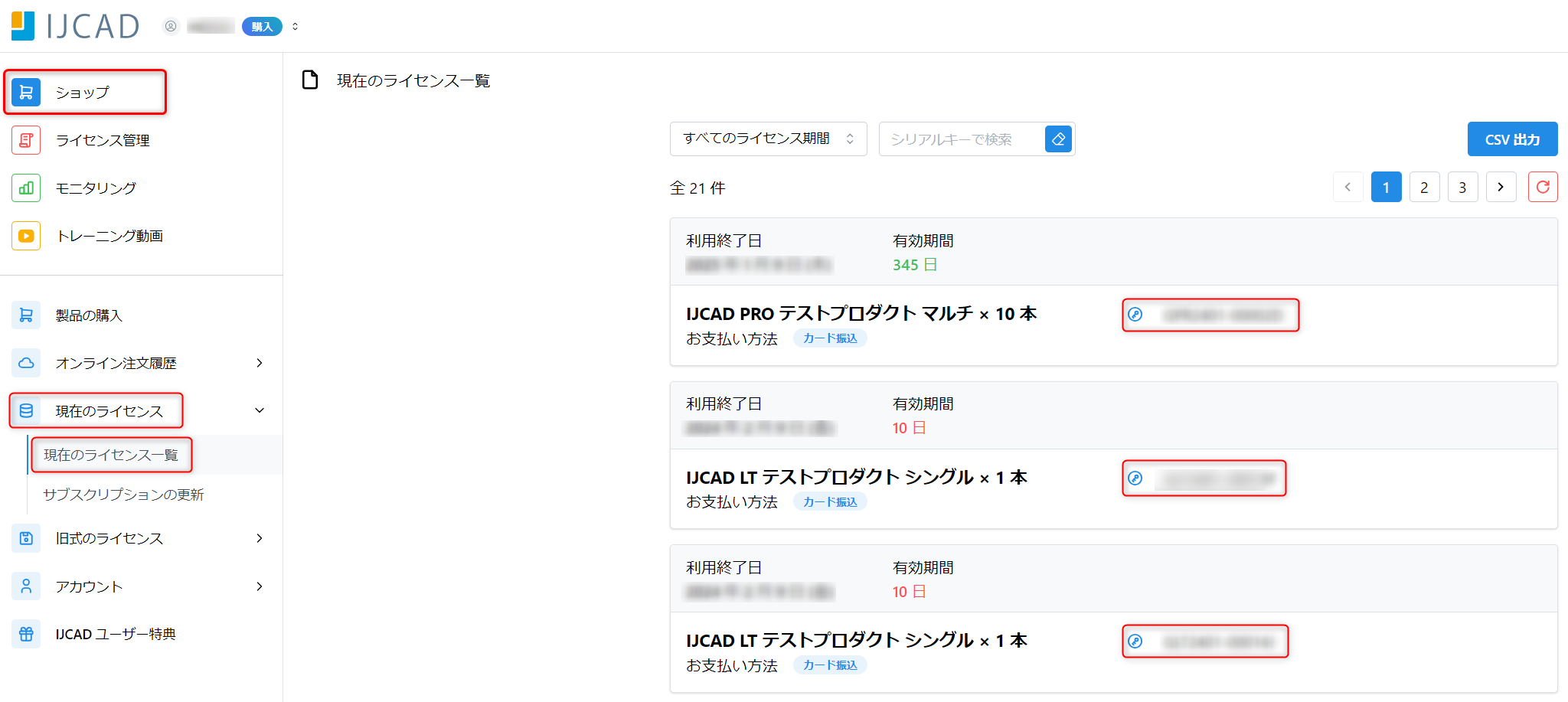This screenshot has width=1568, height=702.
Task: Collapse the 現在のライセンス chevron
Action: coord(260,410)
